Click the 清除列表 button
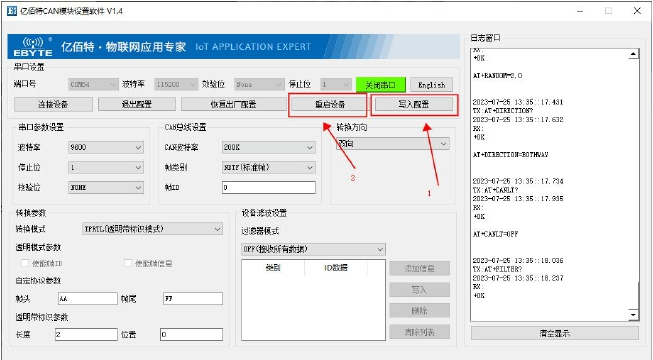Screen dimensions: 653x360 (419, 332)
